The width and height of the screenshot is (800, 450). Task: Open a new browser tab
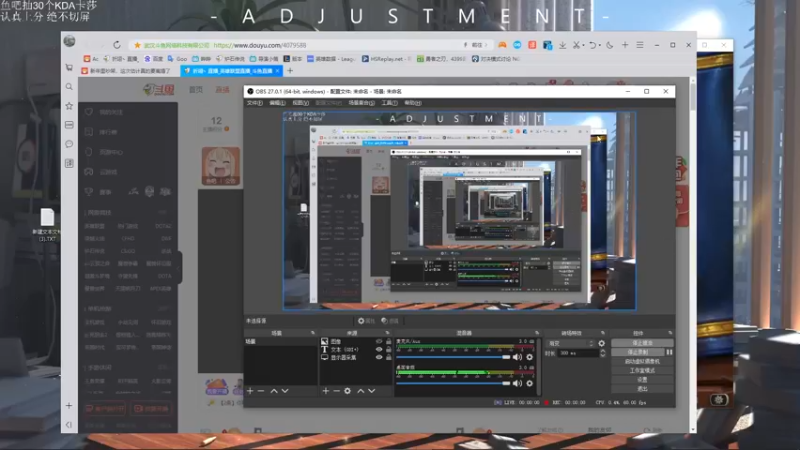[x=290, y=71]
